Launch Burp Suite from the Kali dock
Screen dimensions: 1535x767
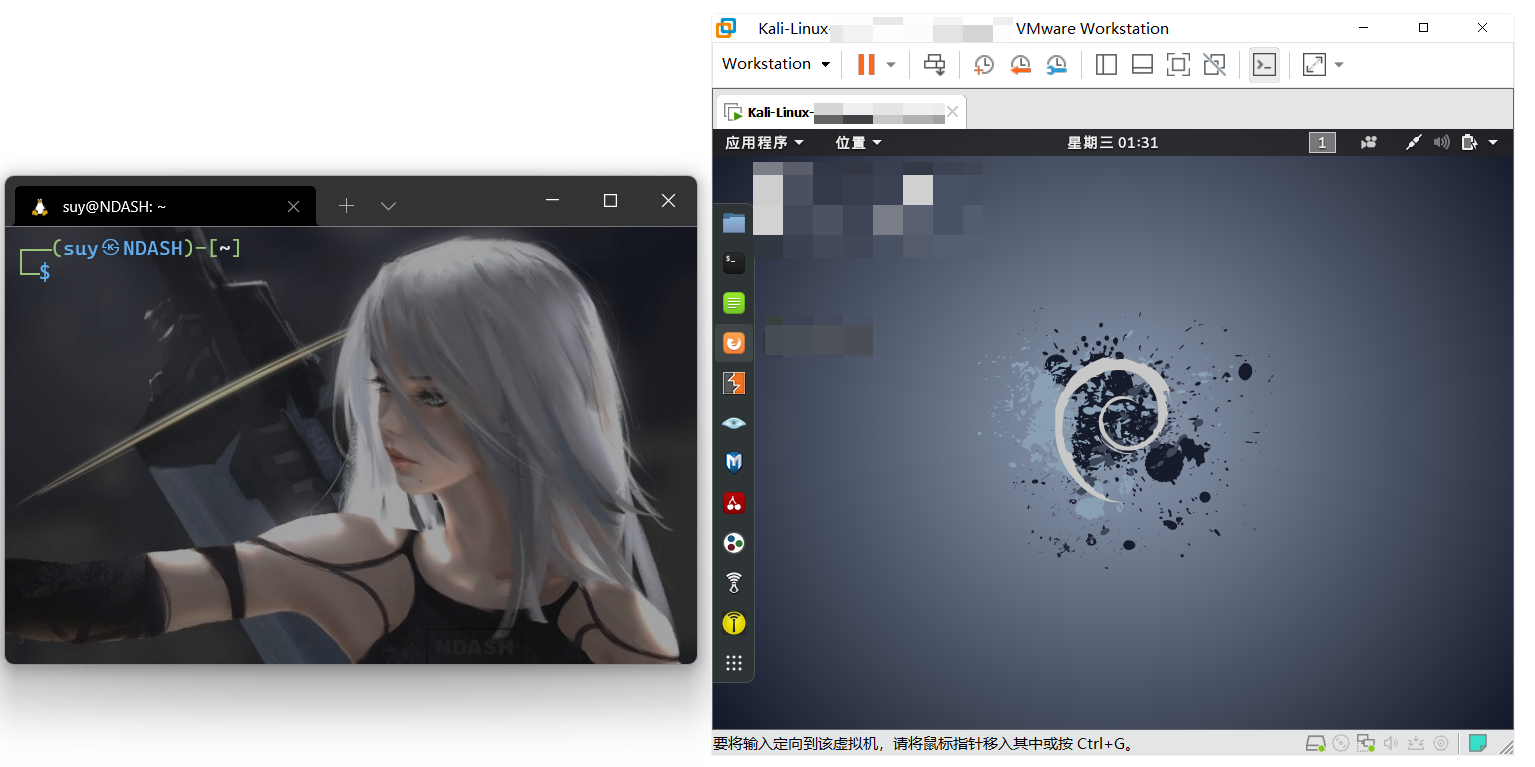point(734,383)
